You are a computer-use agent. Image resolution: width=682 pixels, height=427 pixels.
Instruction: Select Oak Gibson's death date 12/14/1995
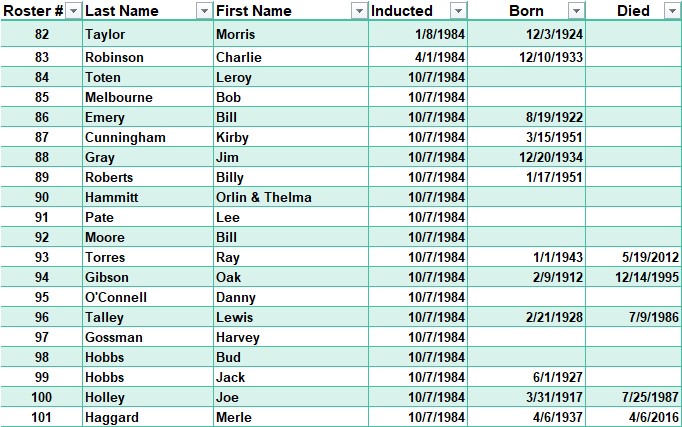click(634, 277)
